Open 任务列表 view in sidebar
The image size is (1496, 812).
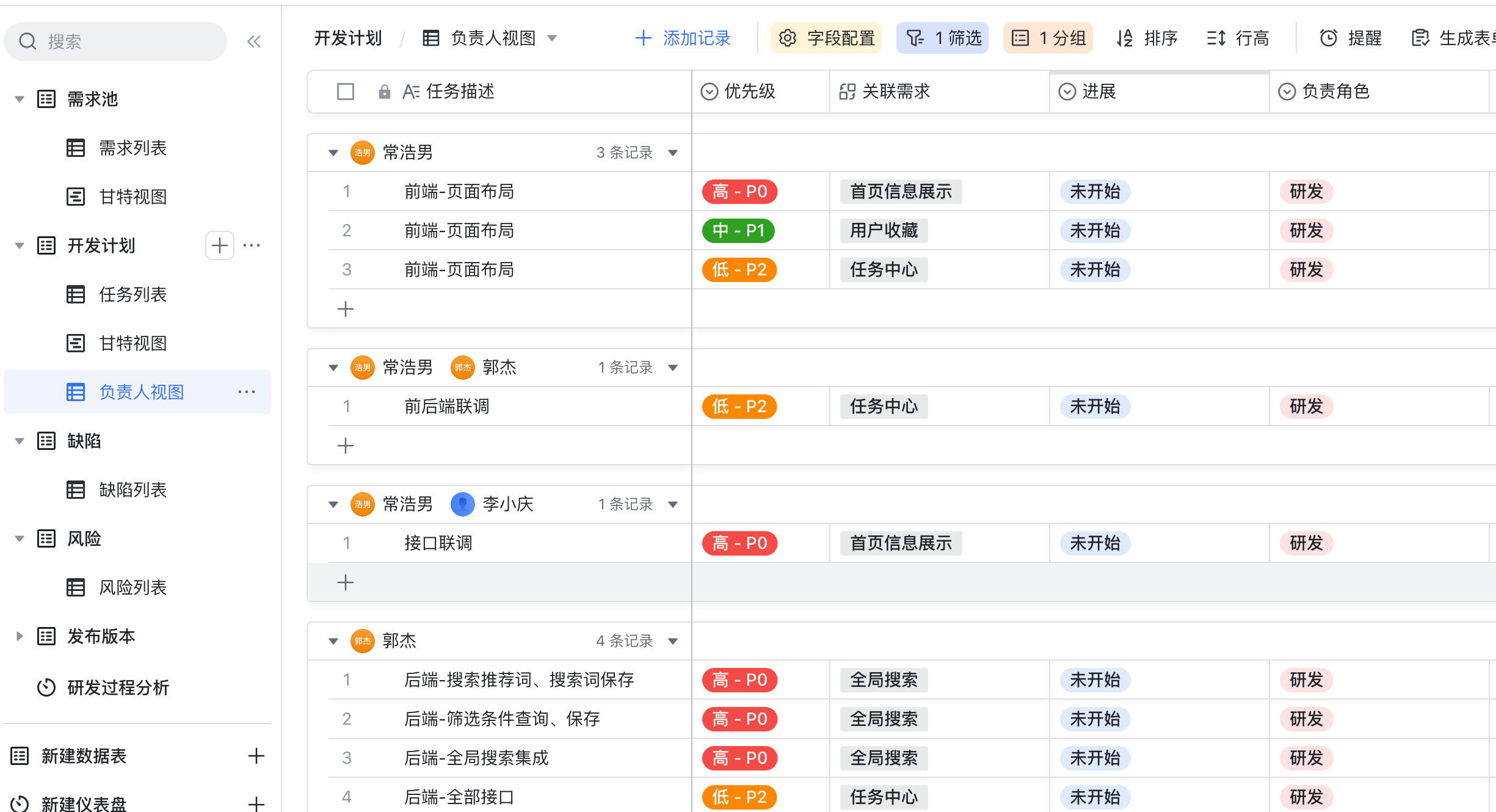(133, 294)
